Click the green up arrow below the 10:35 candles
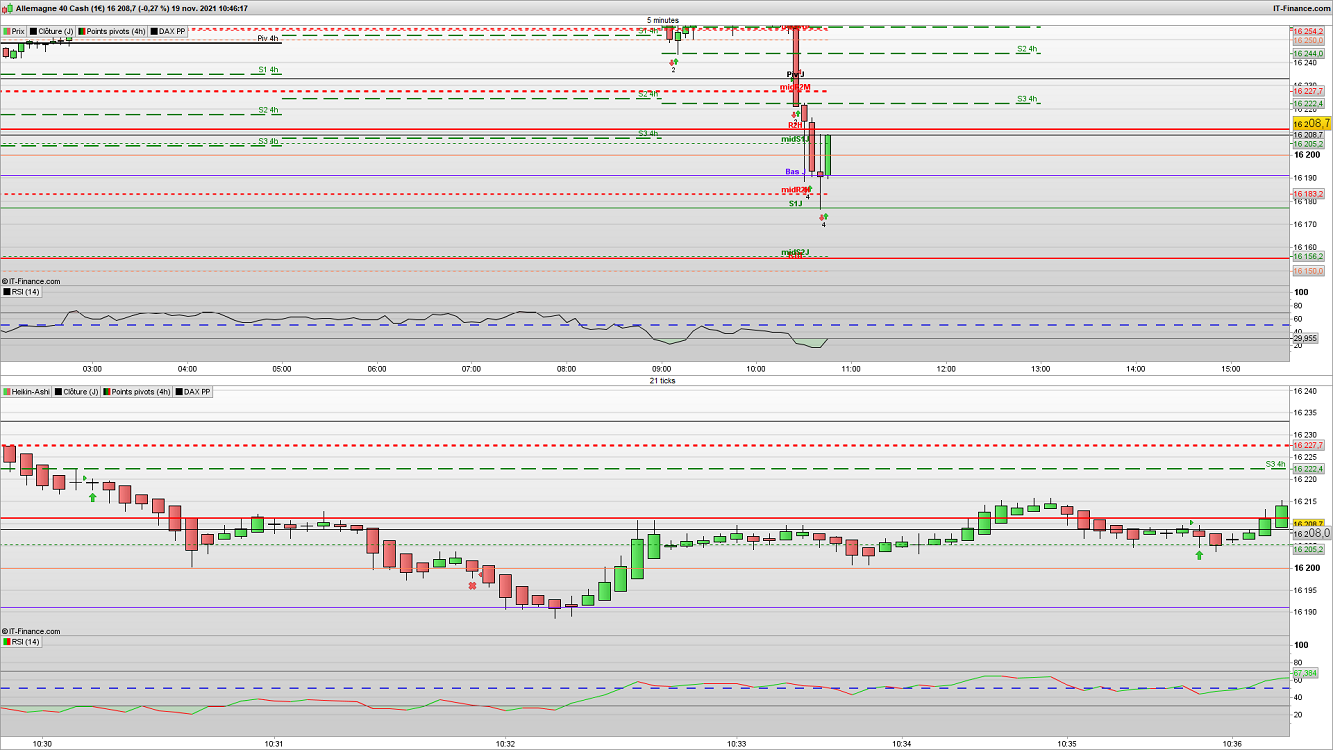Image resolution: width=1333 pixels, height=750 pixels. click(x=1199, y=554)
